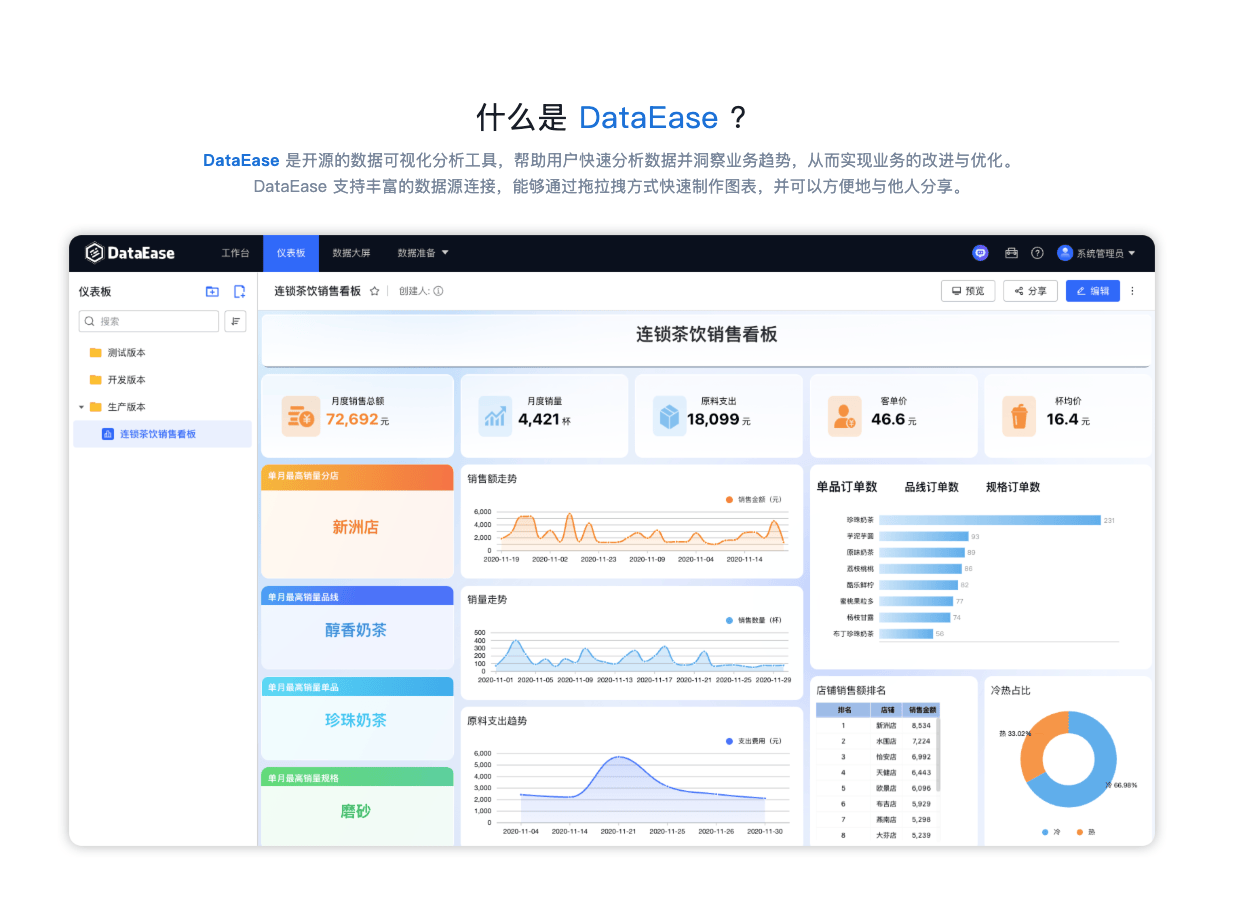Click 6,443 cell for 天健店
The height and width of the screenshot is (900, 1254).
922,772
